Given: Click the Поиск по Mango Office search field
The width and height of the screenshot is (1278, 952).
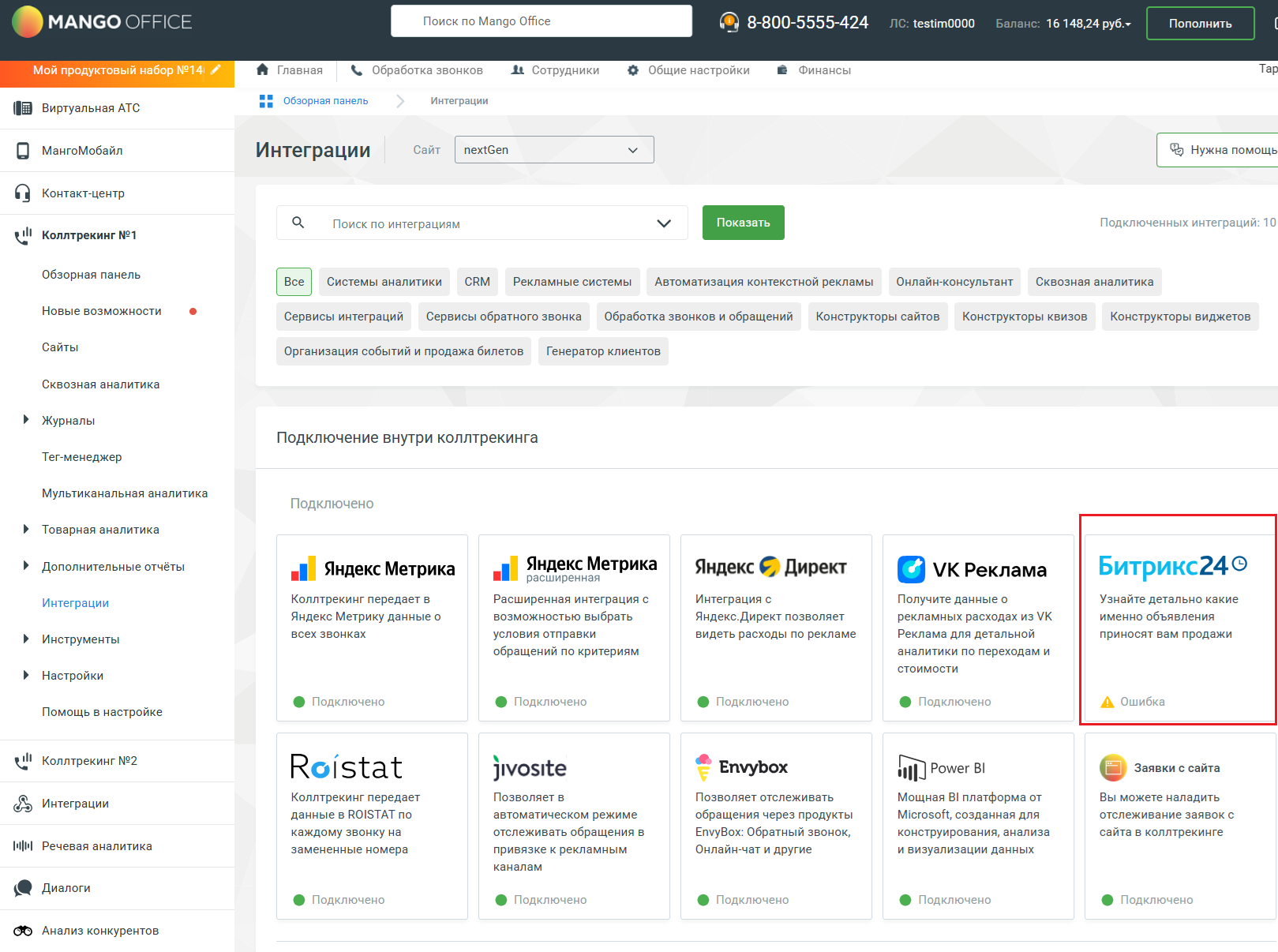Looking at the screenshot, I should pyautogui.click(x=541, y=21).
